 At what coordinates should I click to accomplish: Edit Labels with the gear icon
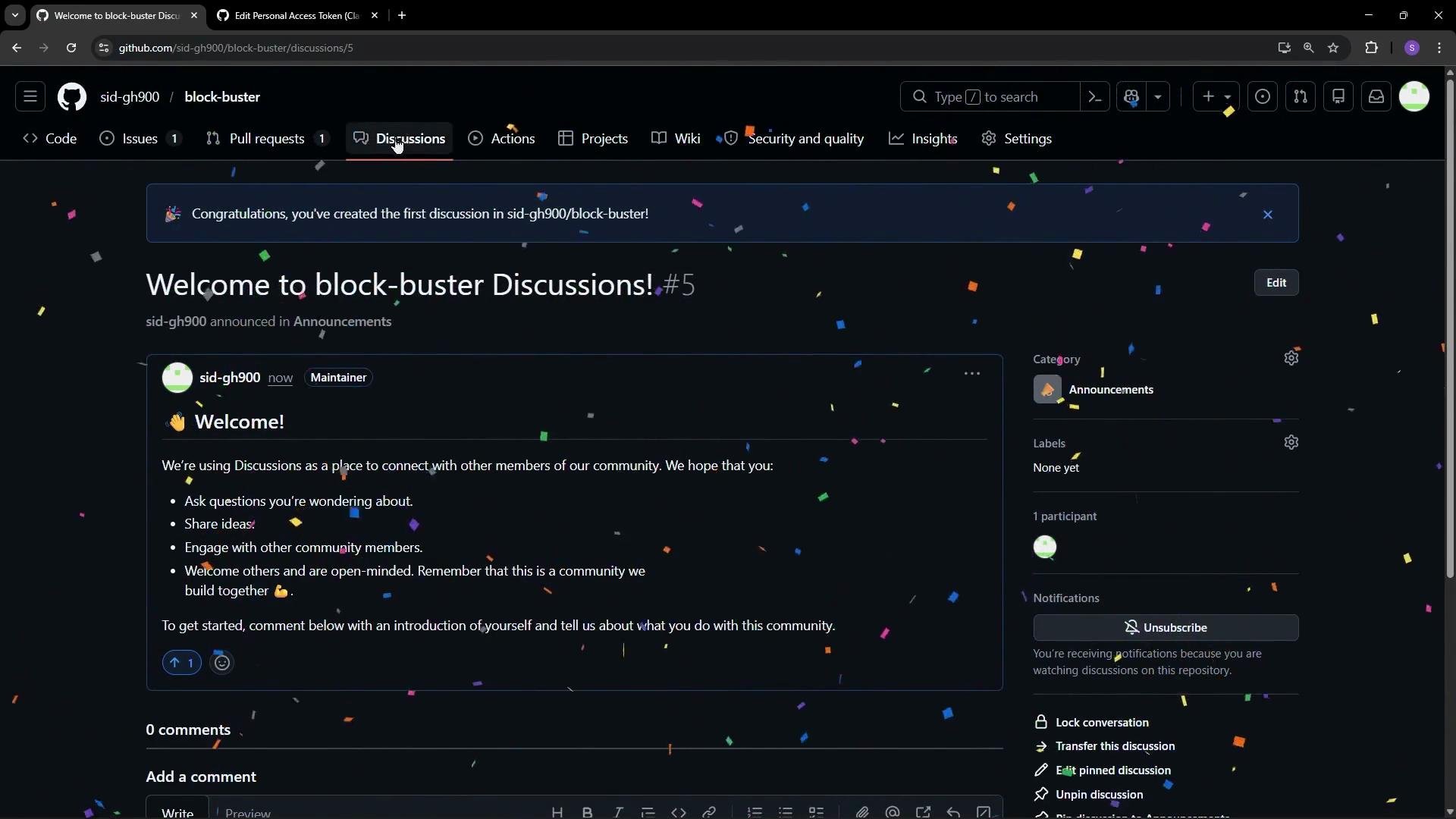click(1291, 442)
